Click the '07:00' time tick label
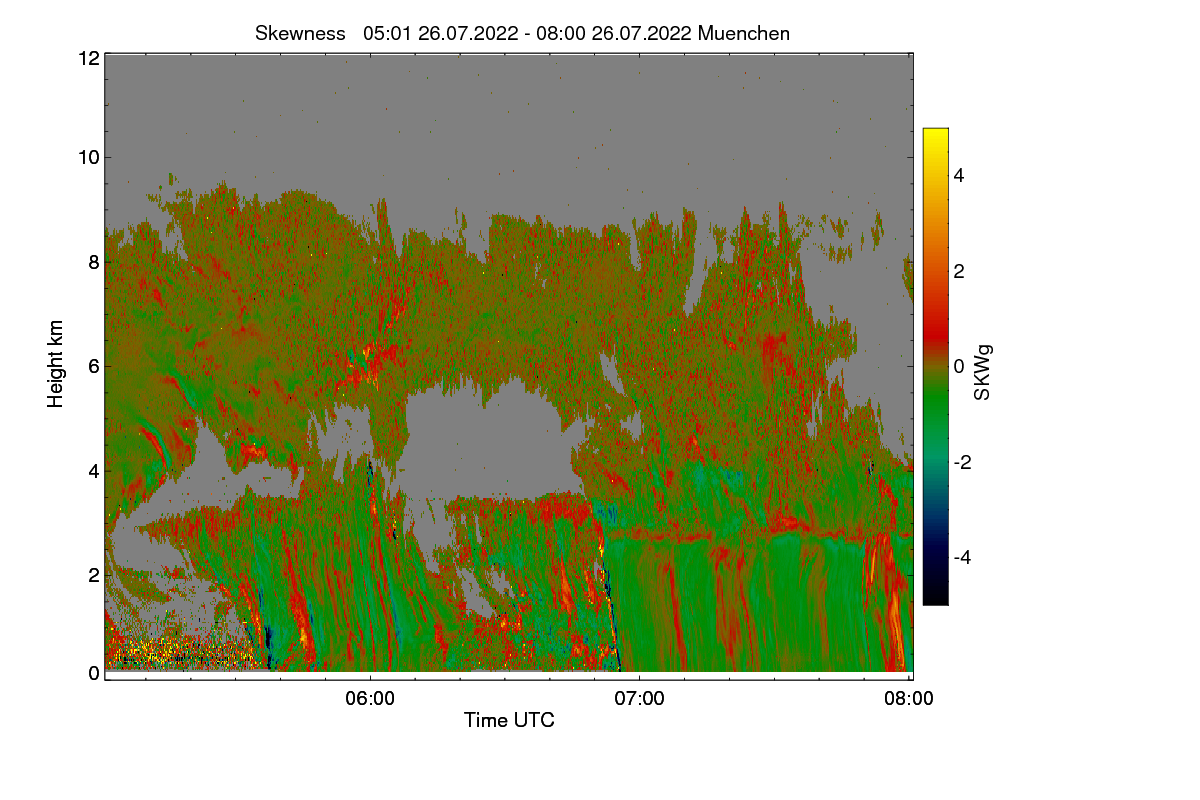1200x800 pixels. 640,699
